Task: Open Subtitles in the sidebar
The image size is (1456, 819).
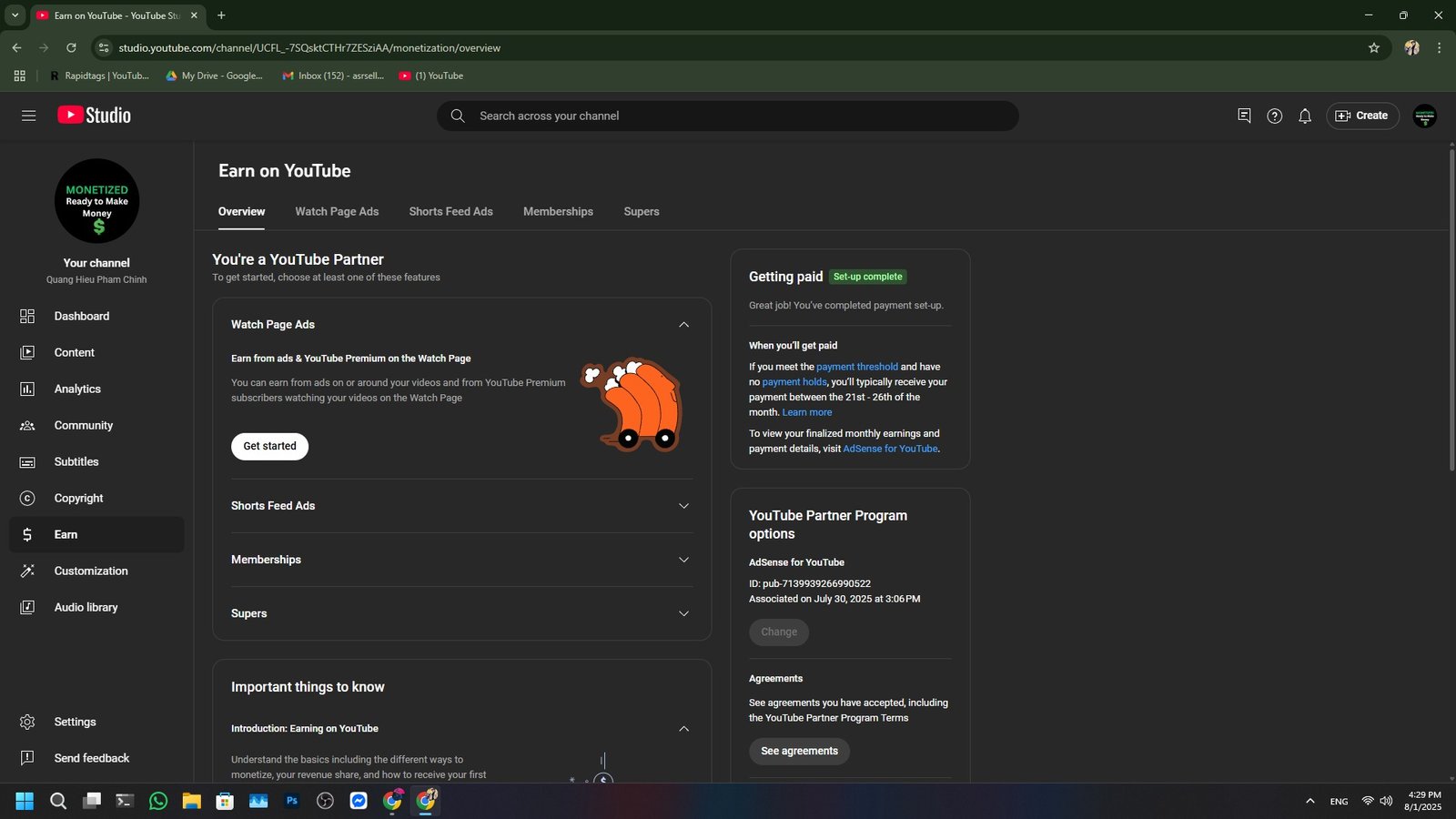Action: coord(96,461)
